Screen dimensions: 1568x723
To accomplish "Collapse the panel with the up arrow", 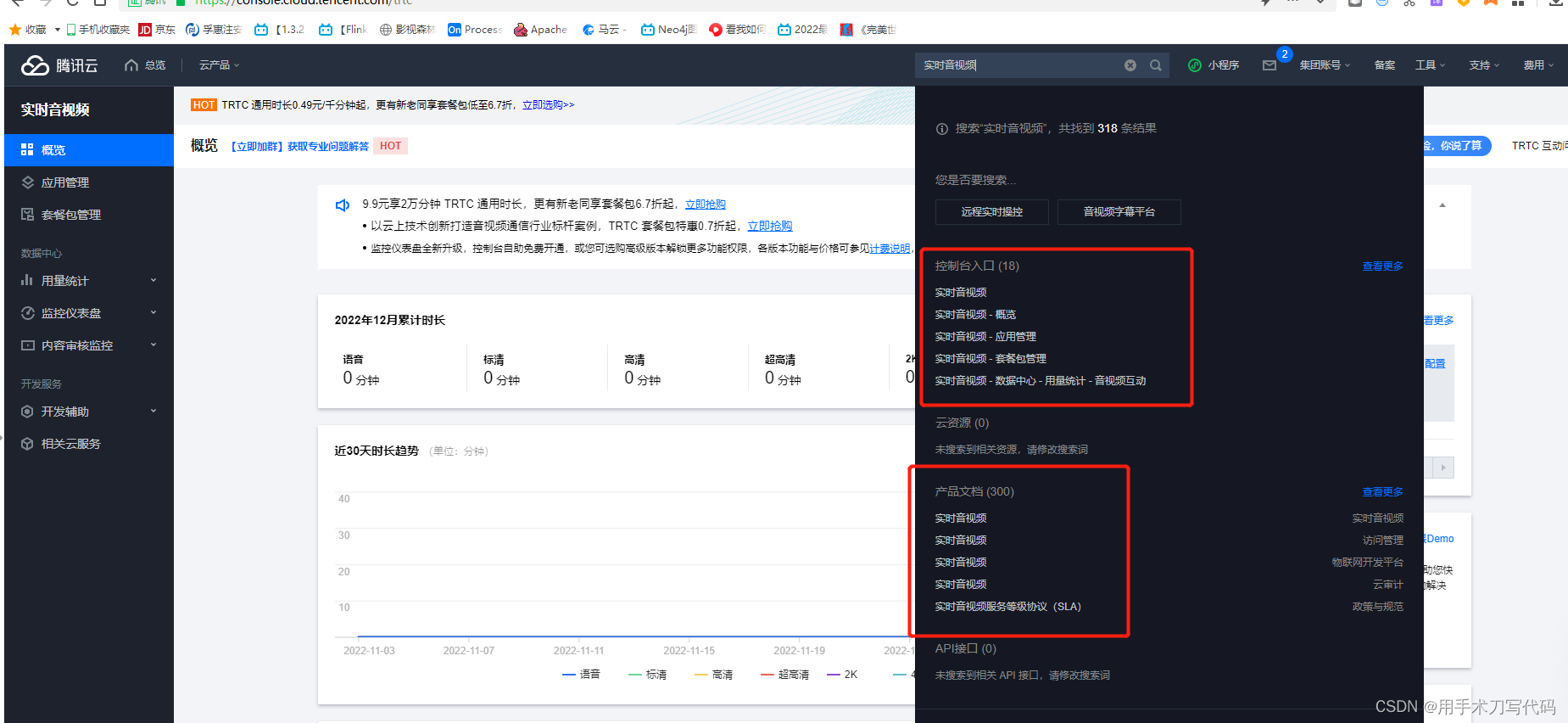I will click(x=1442, y=205).
